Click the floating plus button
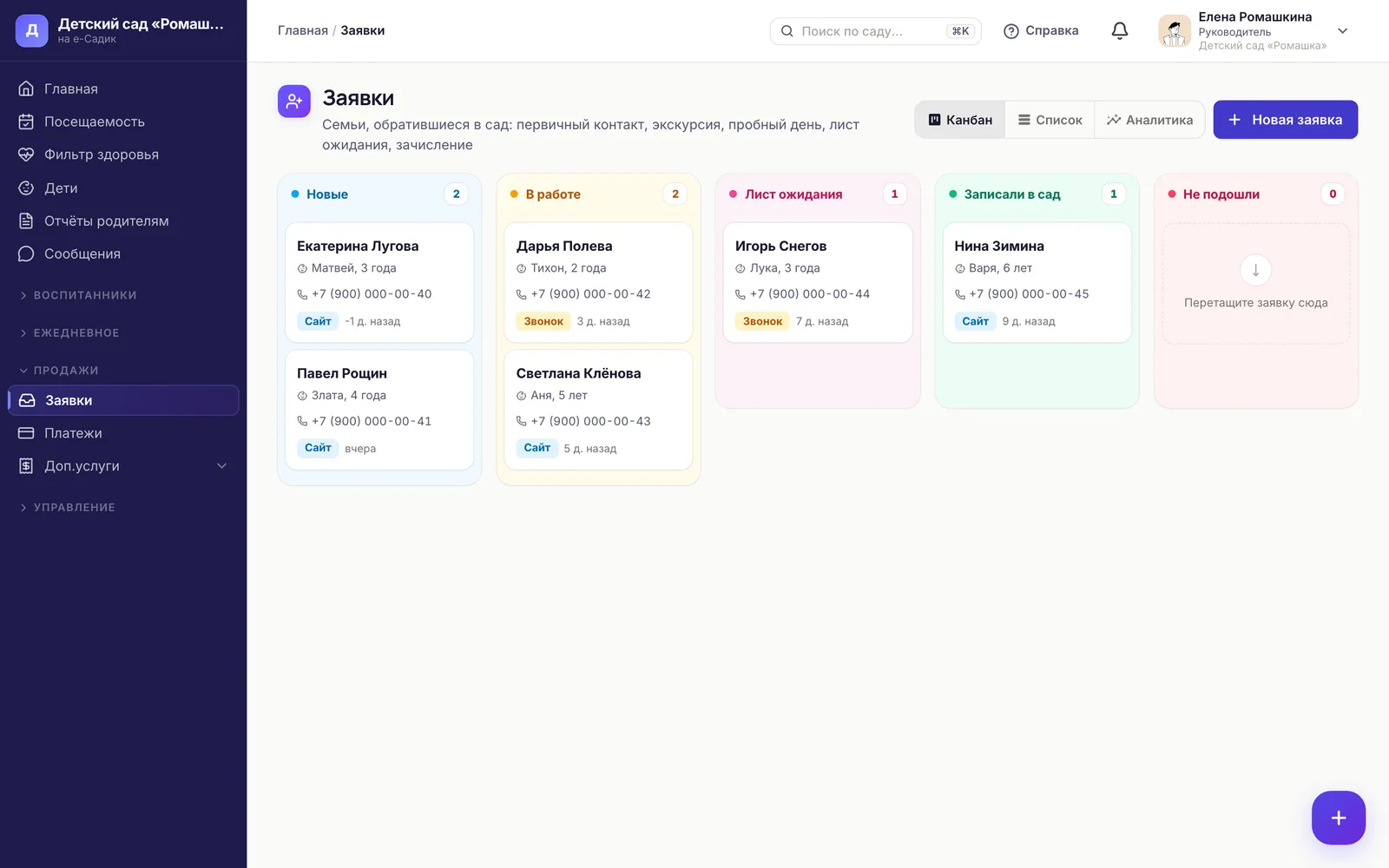 coord(1338,818)
